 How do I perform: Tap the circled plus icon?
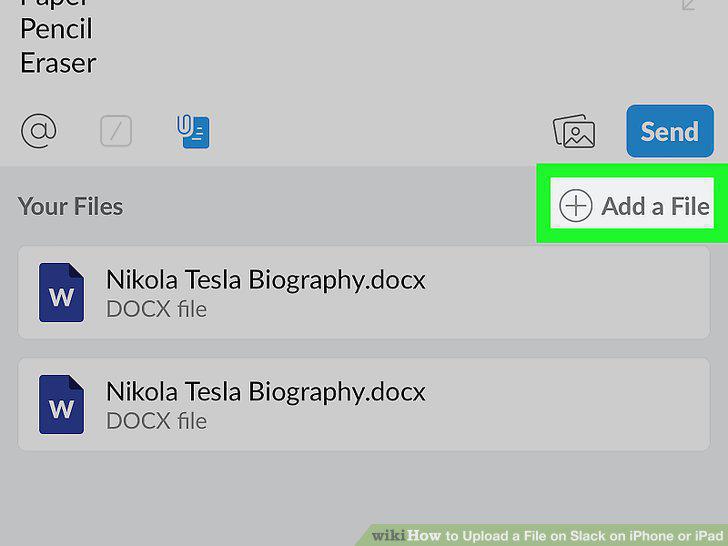point(576,205)
